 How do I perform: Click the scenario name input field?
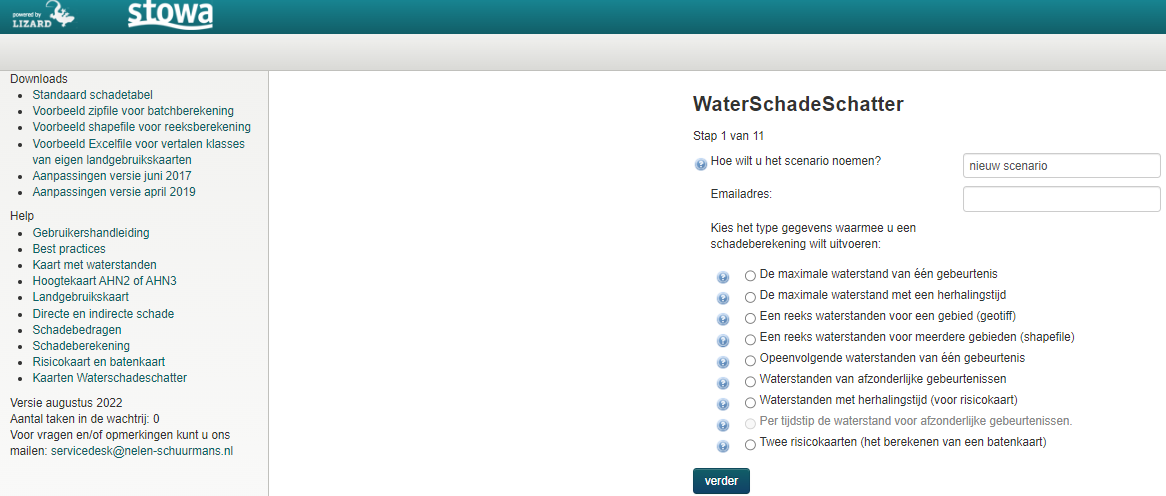1061,166
